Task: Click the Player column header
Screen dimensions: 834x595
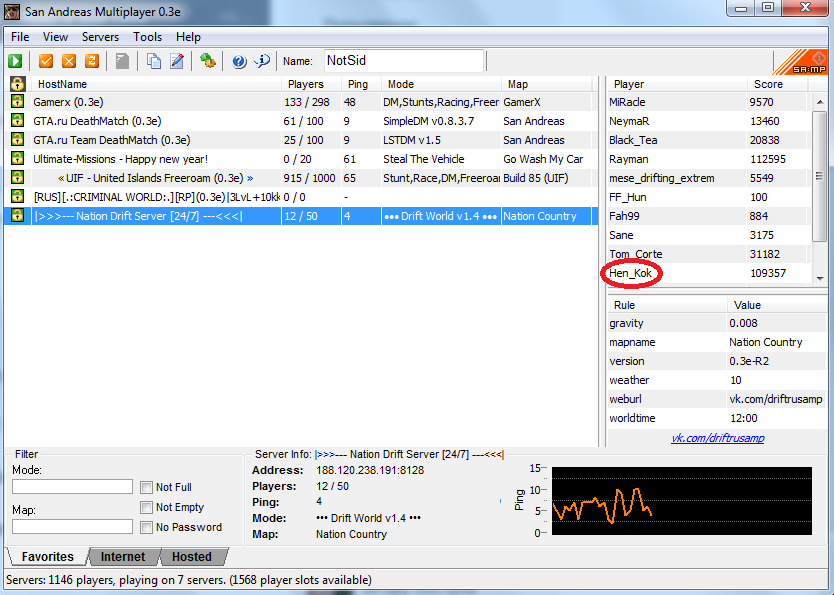Action: (x=676, y=84)
